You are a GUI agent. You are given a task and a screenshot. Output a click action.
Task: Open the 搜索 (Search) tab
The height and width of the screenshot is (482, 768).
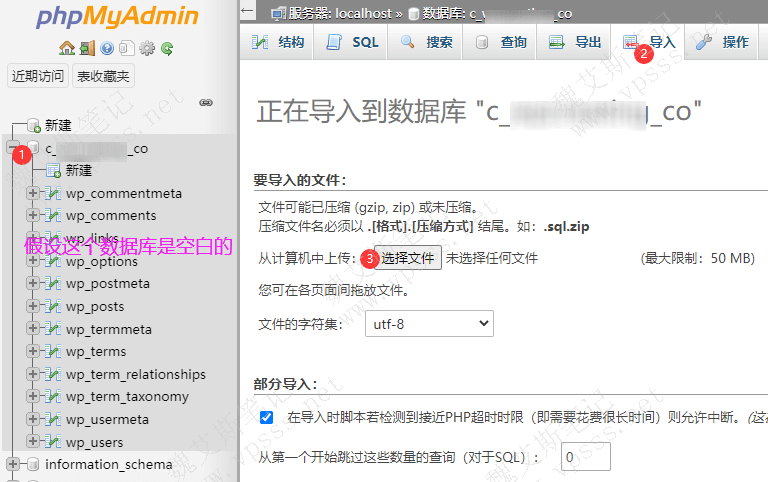[427, 42]
